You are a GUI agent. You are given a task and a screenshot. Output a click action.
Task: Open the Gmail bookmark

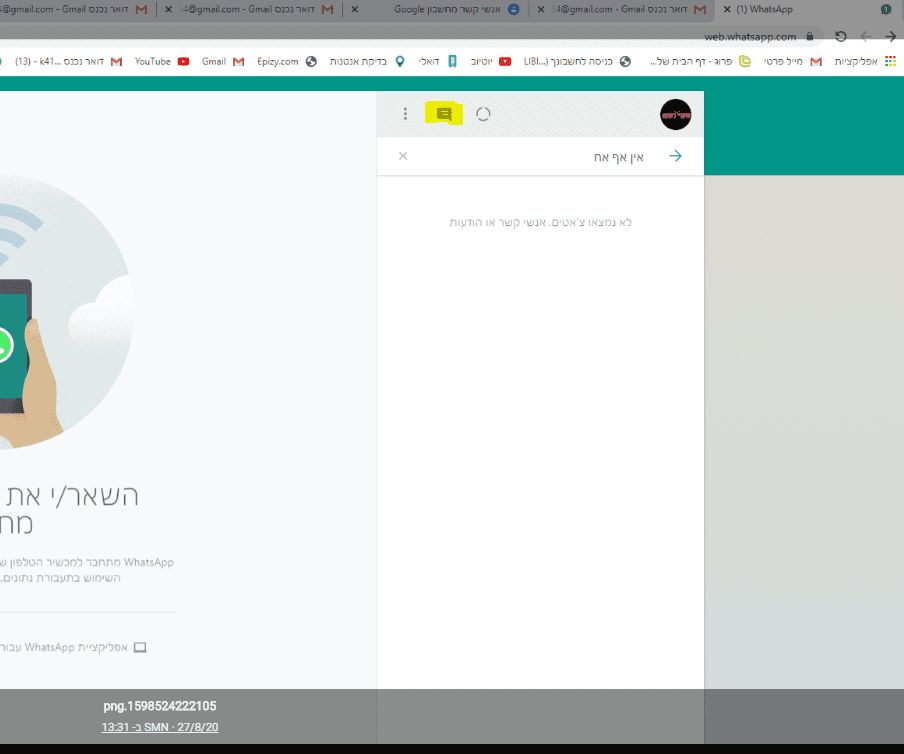coord(223,61)
